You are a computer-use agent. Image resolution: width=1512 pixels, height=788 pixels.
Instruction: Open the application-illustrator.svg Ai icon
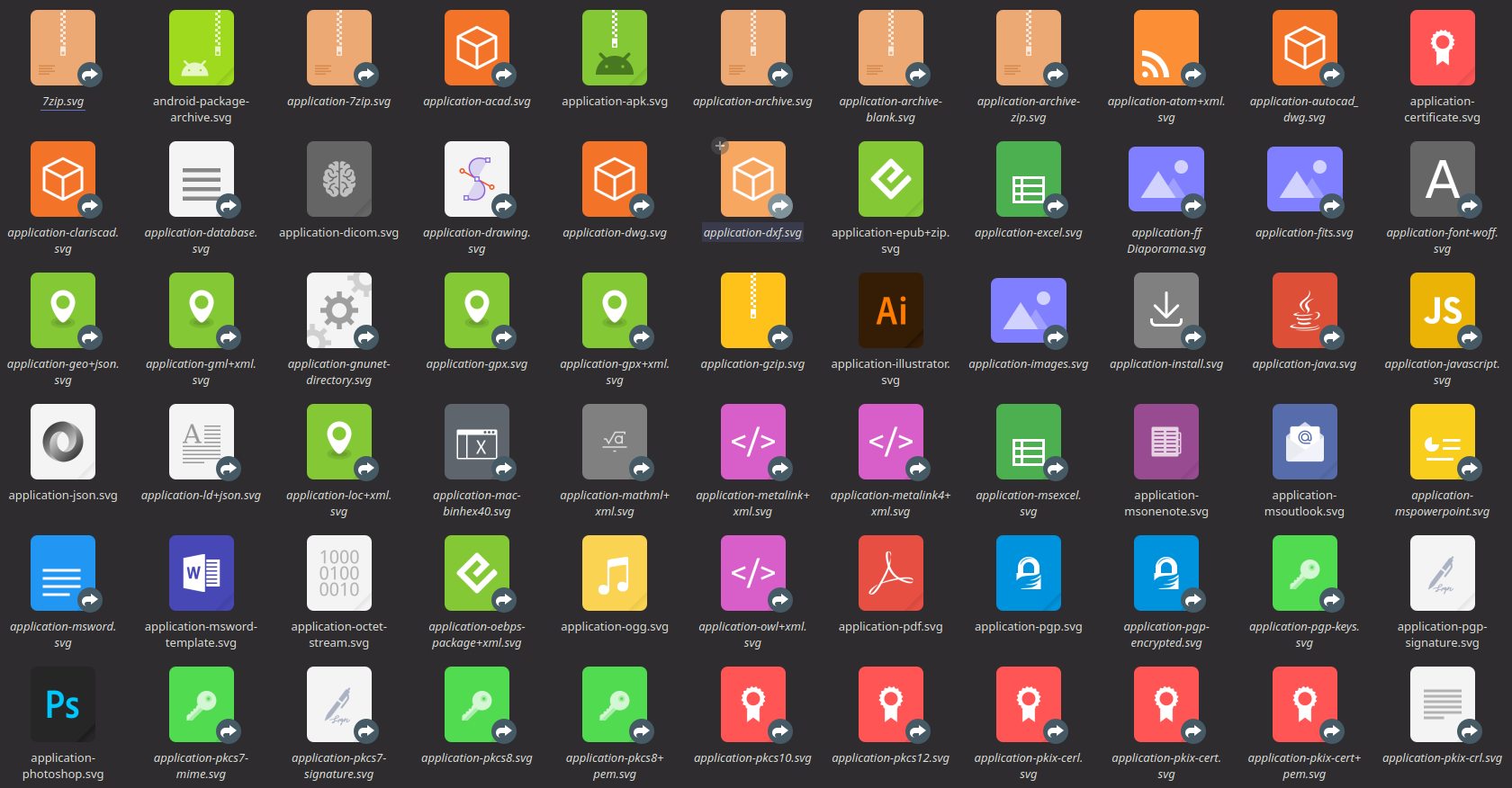pyautogui.click(x=891, y=310)
